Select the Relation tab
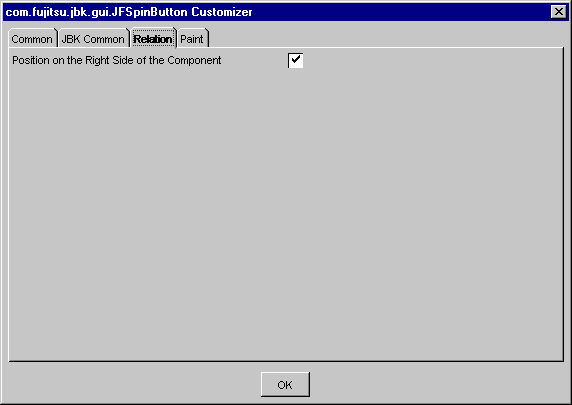Image resolution: width=572 pixels, height=405 pixels. tap(153, 39)
